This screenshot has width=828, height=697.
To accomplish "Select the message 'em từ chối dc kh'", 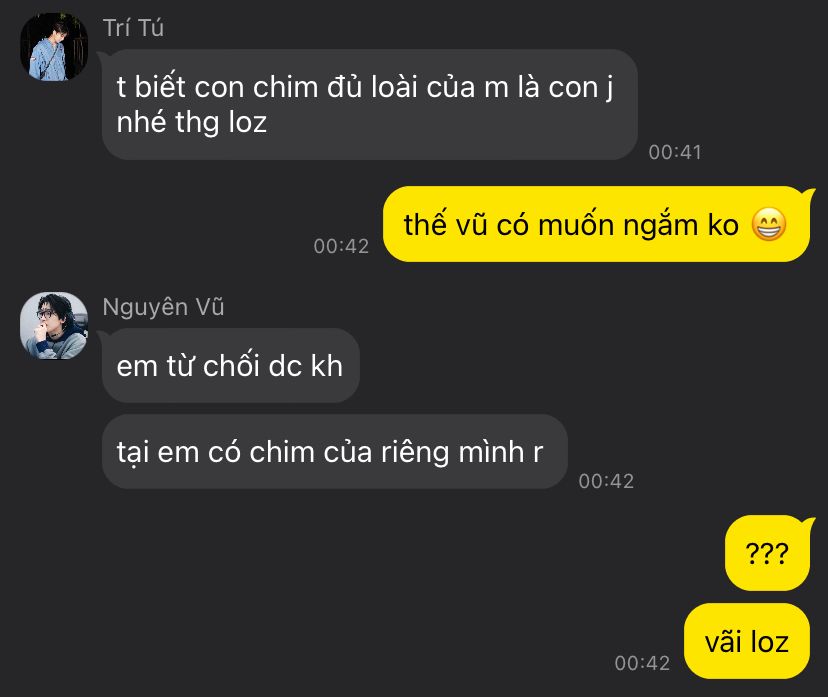I will 231,365.
